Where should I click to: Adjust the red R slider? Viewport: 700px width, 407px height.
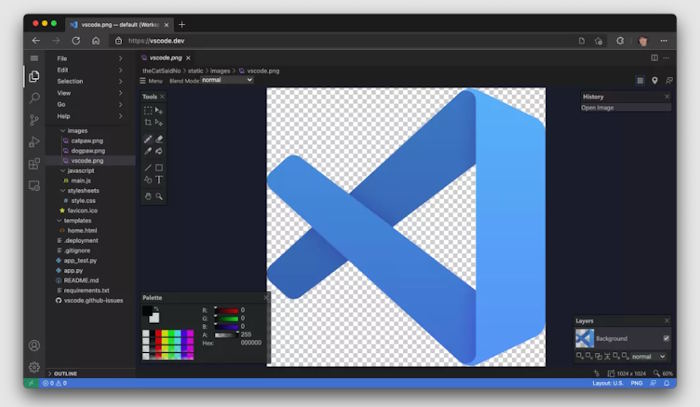tap(227, 310)
